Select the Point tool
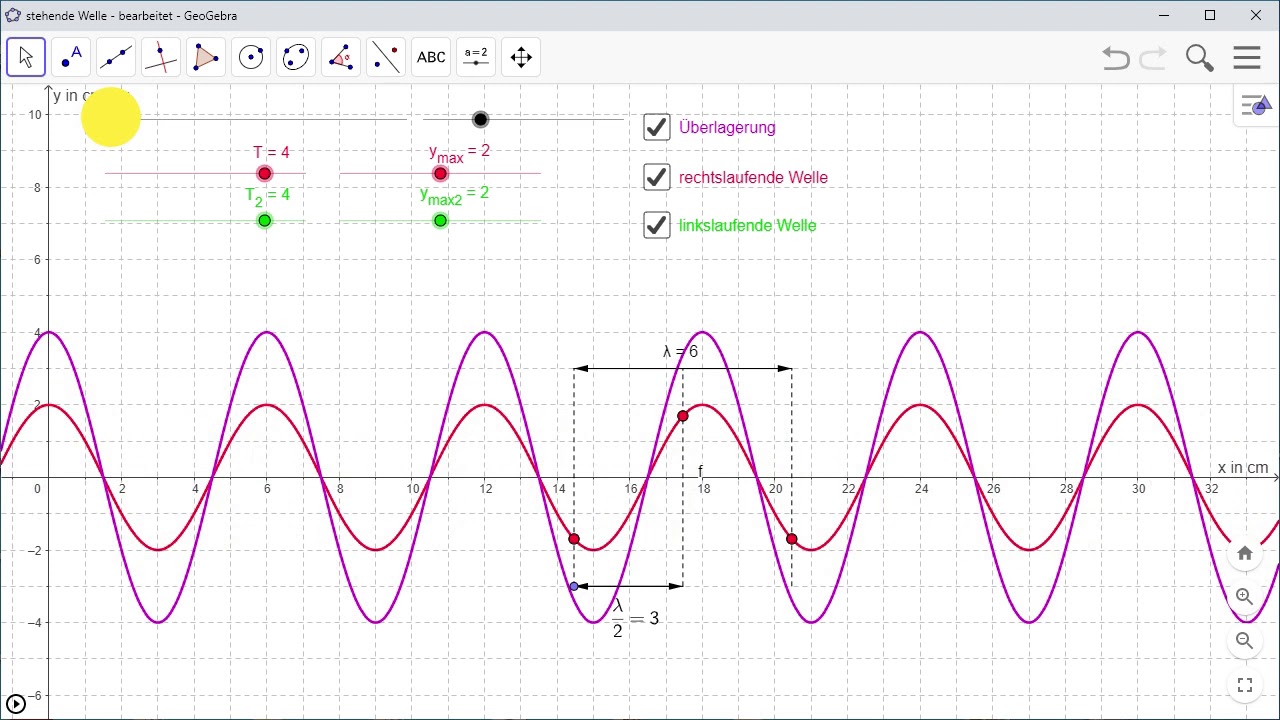 point(71,57)
